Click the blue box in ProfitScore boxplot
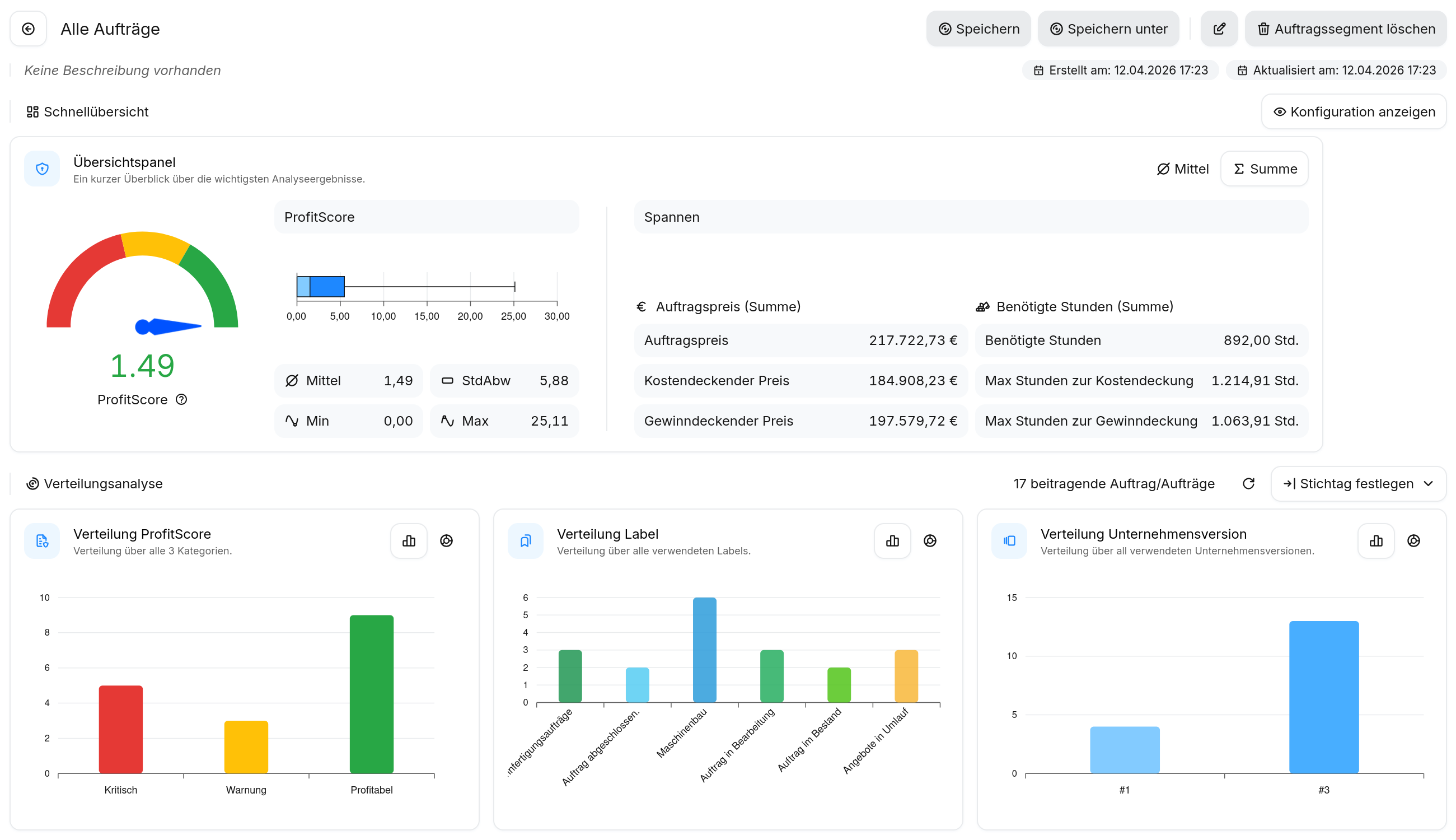The width and height of the screenshot is (1456, 840). (x=326, y=286)
